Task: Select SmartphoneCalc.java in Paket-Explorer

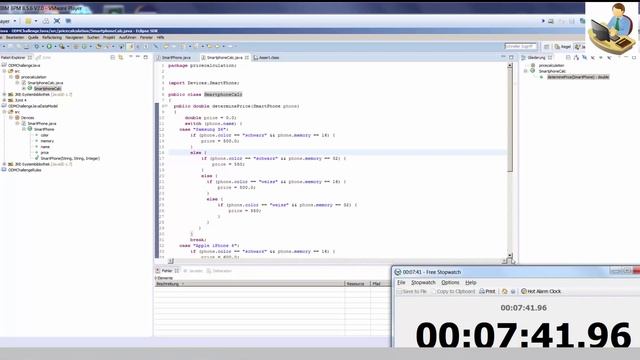Action: click(x=45, y=82)
